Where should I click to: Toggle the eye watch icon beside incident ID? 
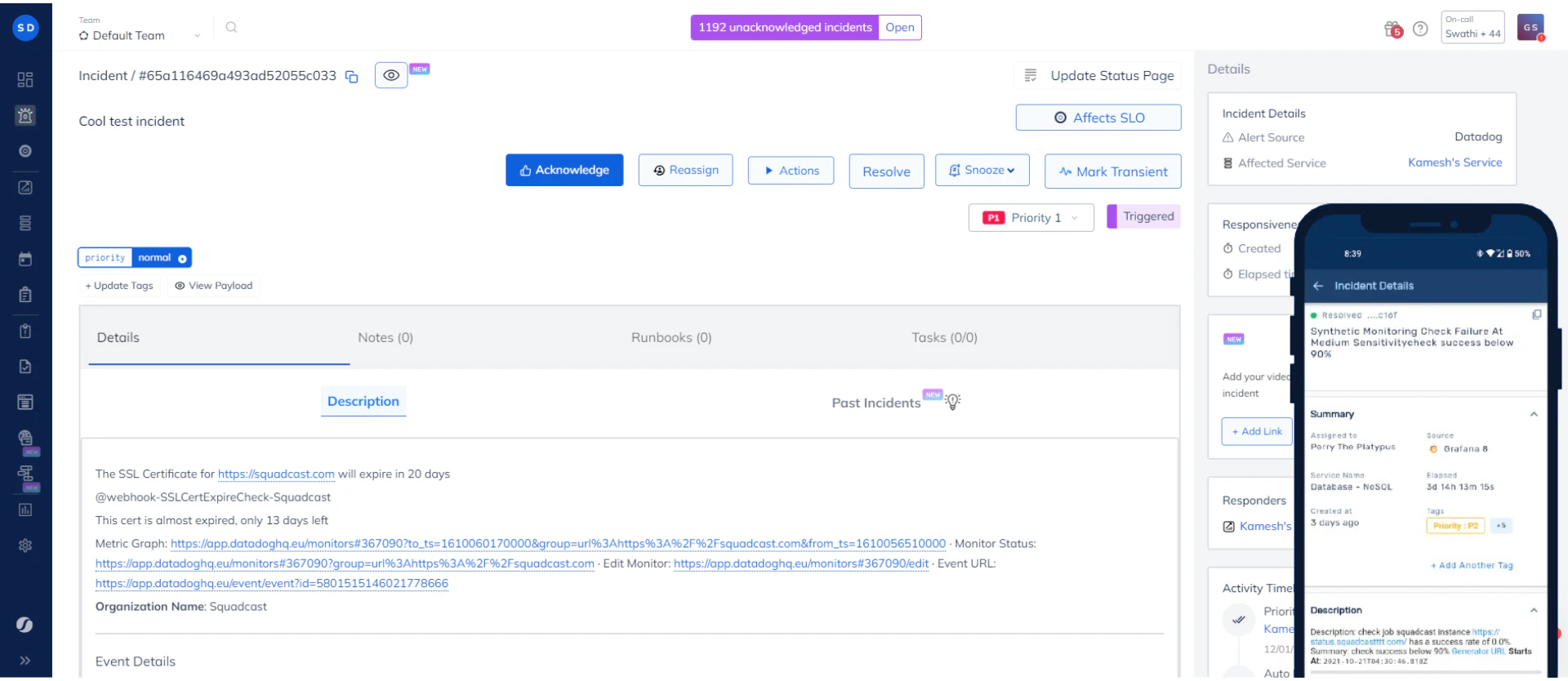pyautogui.click(x=391, y=76)
